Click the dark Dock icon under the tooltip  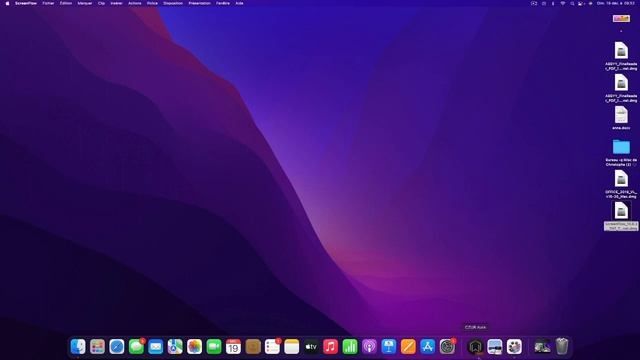[475, 347]
